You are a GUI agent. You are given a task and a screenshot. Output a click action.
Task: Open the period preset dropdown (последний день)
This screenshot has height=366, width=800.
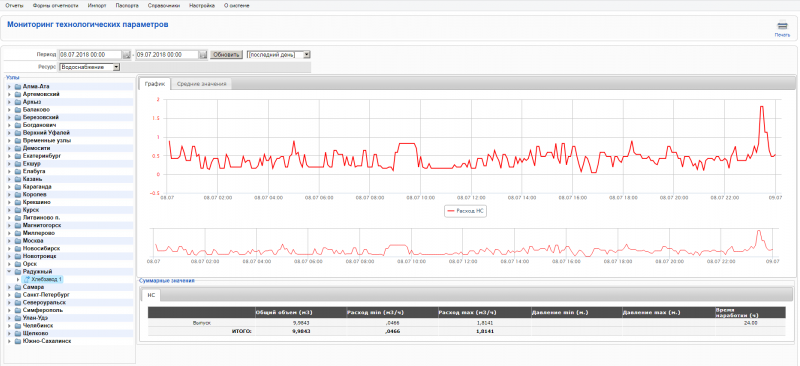pos(279,55)
